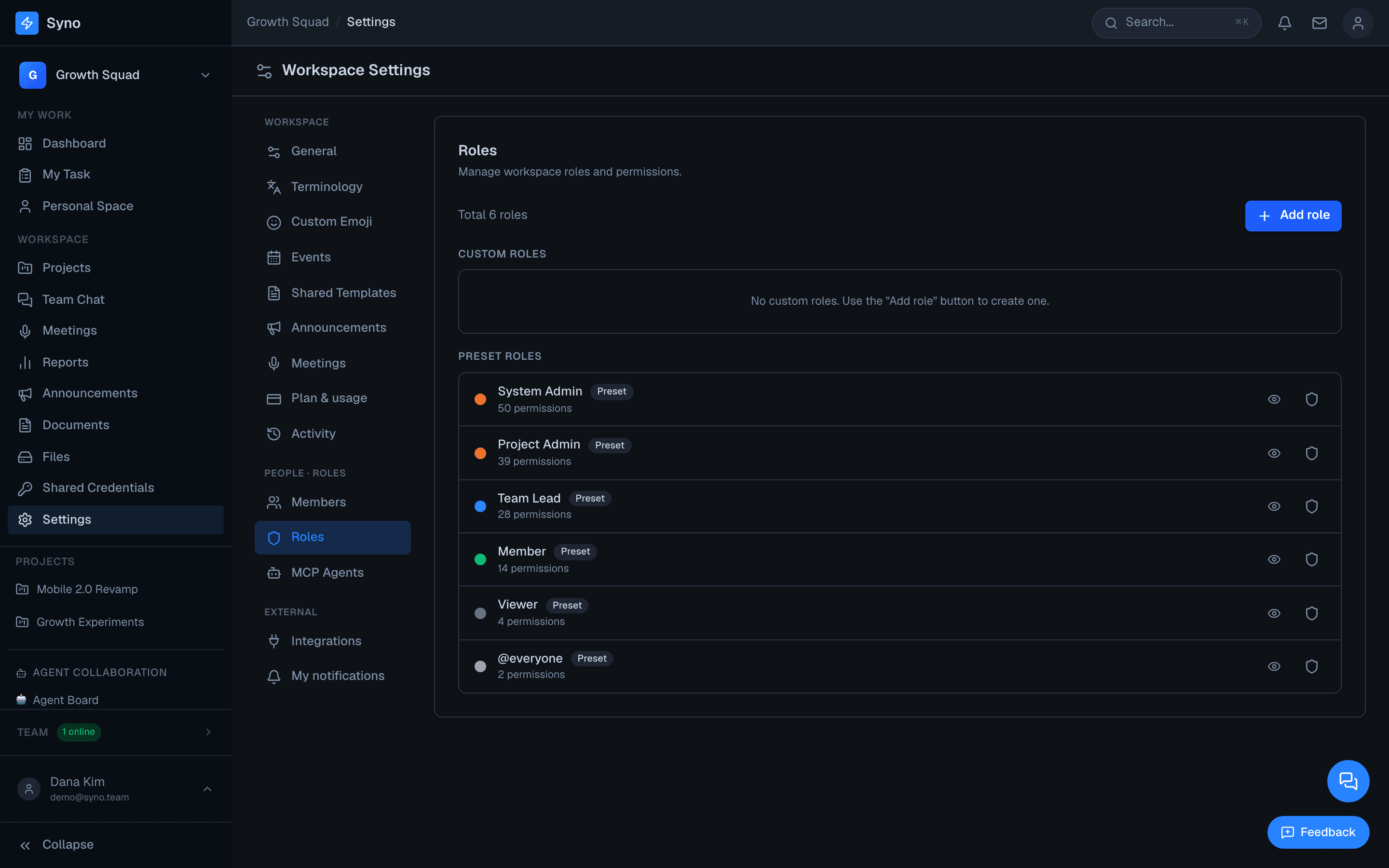Open Plan & usage settings
The width and height of the screenshot is (1389, 868).
click(332, 398)
